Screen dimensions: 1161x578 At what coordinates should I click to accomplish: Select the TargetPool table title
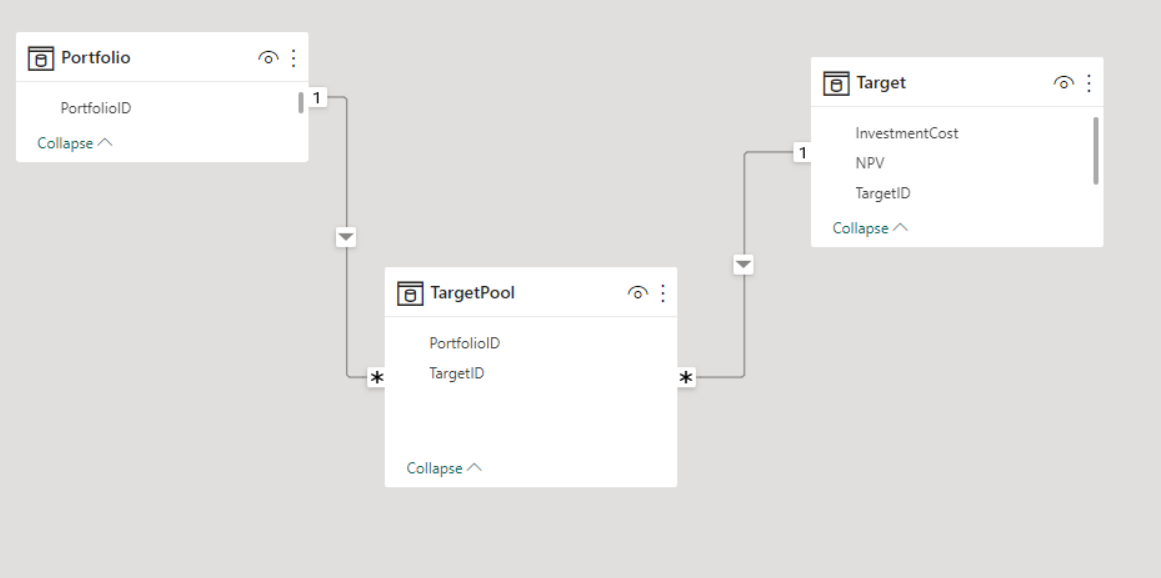coord(472,293)
